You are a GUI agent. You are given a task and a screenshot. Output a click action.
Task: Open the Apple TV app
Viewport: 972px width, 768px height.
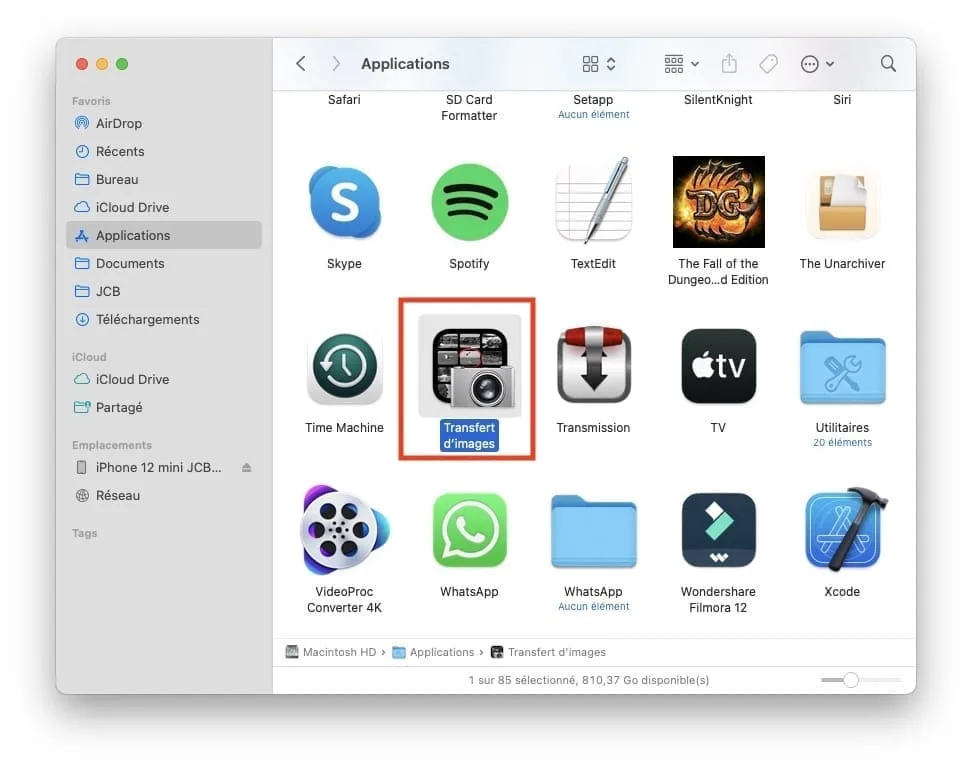click(x=718, y=365)
